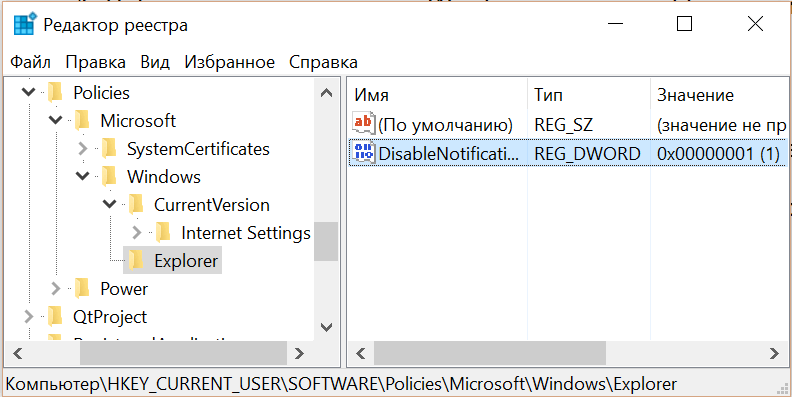The width and height of the screenshot is (792, 397).
Task: Select the Windows key in tree
Action: (164, 177)
